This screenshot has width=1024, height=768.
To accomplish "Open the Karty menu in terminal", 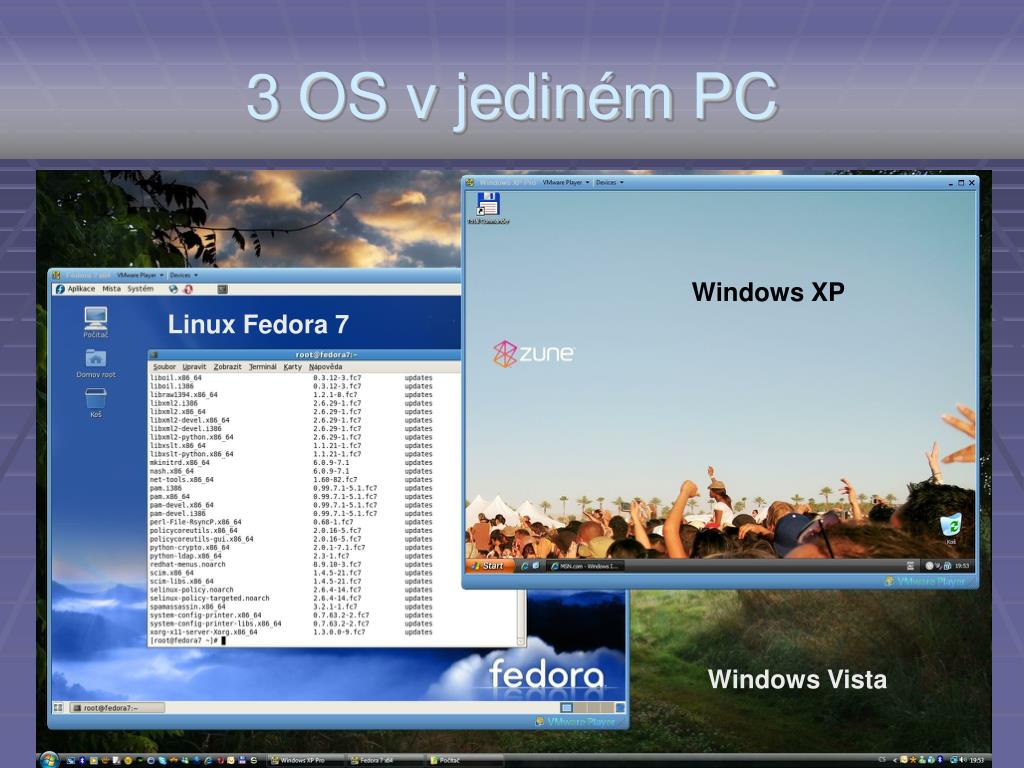I will tap(293, 367).
